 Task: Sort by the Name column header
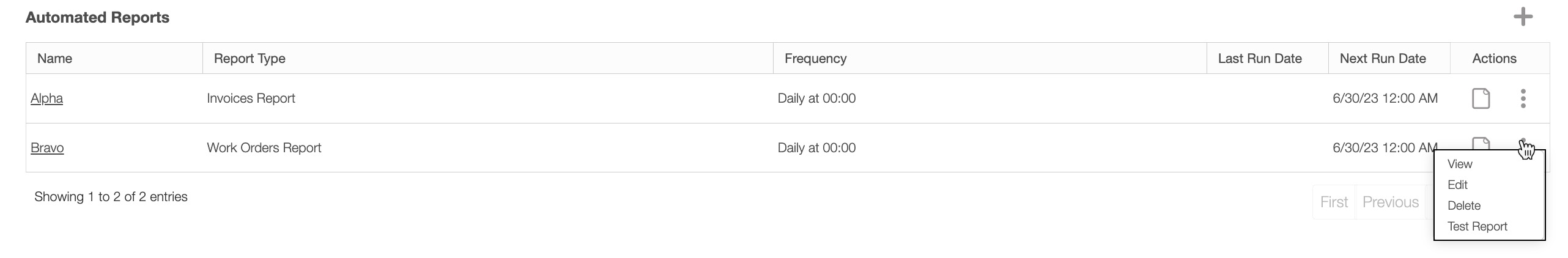click(x=54, y=59)
